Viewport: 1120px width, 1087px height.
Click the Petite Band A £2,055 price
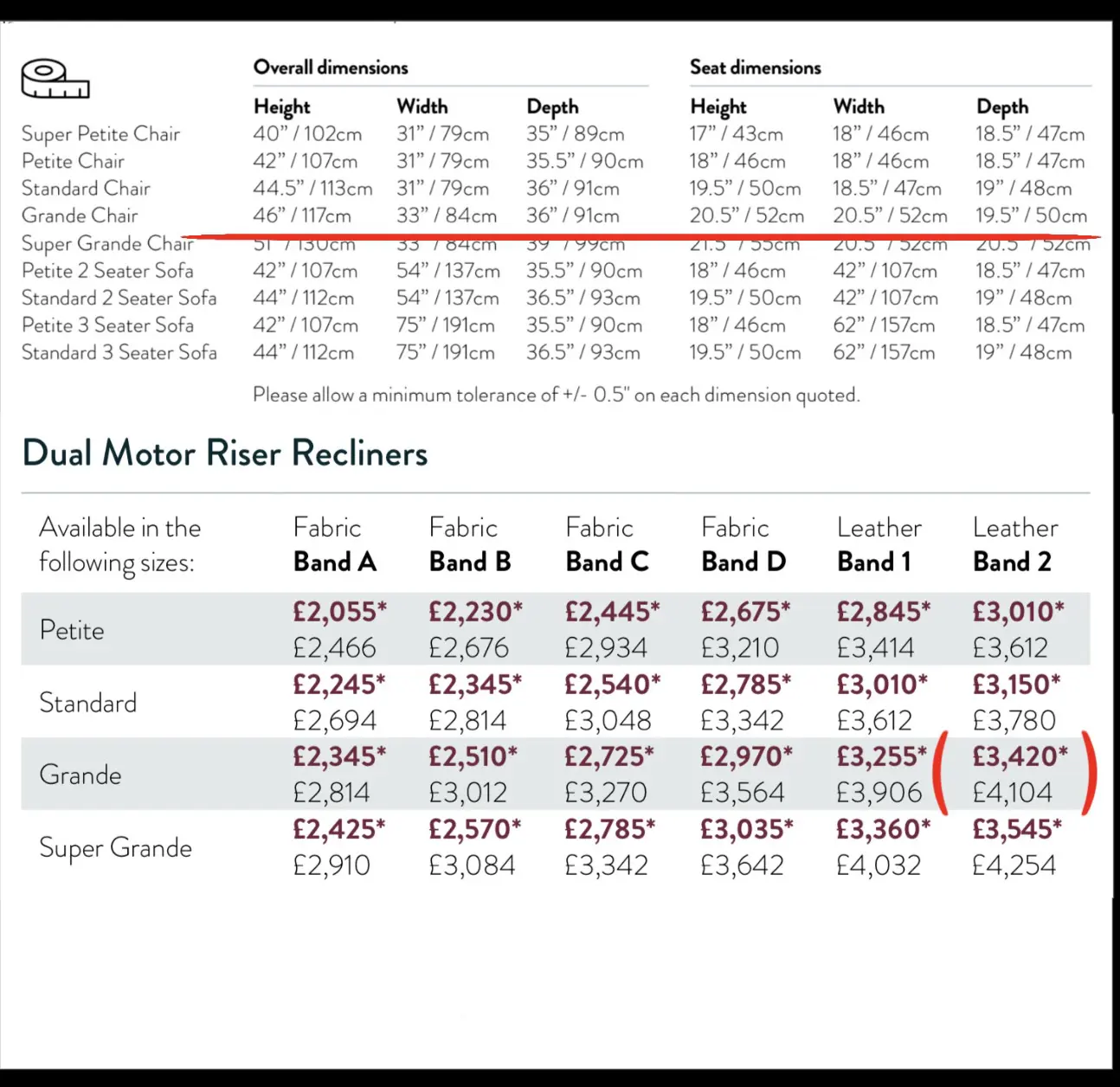point(339,612)
